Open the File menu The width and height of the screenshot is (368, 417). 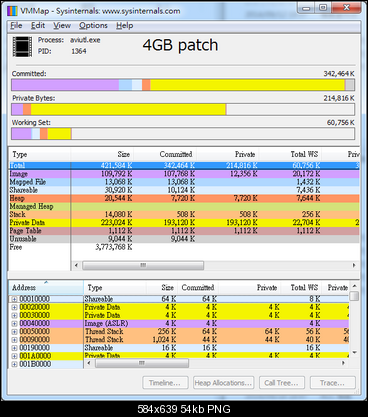pos(16,25)
